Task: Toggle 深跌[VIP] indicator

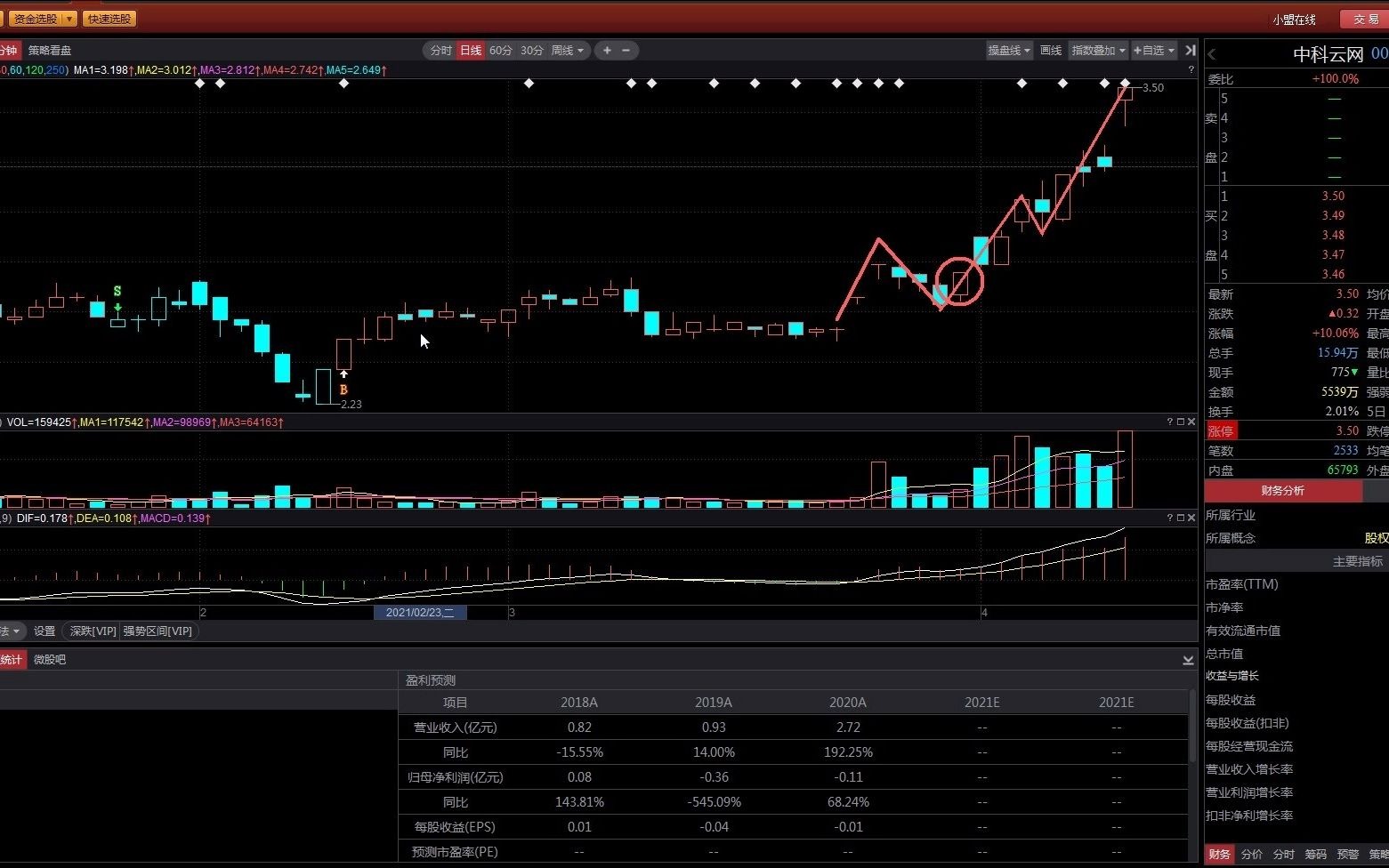Action: (x=93, y=631)
